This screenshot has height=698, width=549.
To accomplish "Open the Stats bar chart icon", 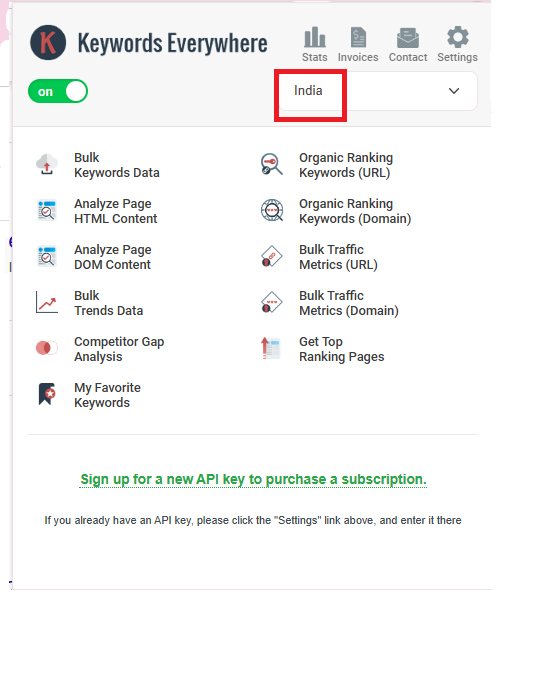I will (x=314, y=37).
